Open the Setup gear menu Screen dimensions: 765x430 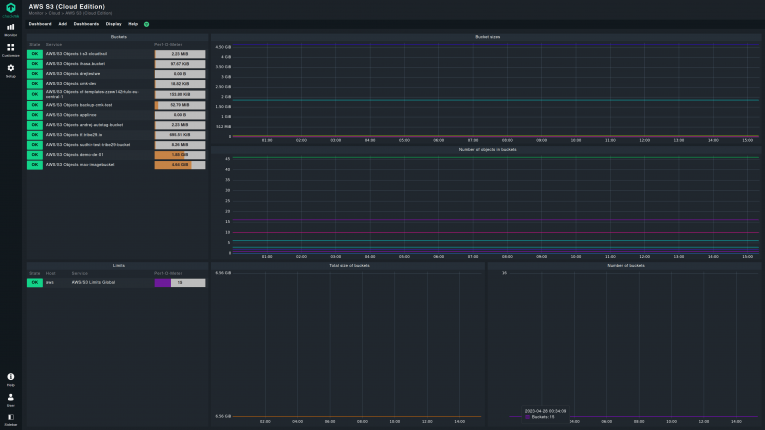[x=11, y=71]
